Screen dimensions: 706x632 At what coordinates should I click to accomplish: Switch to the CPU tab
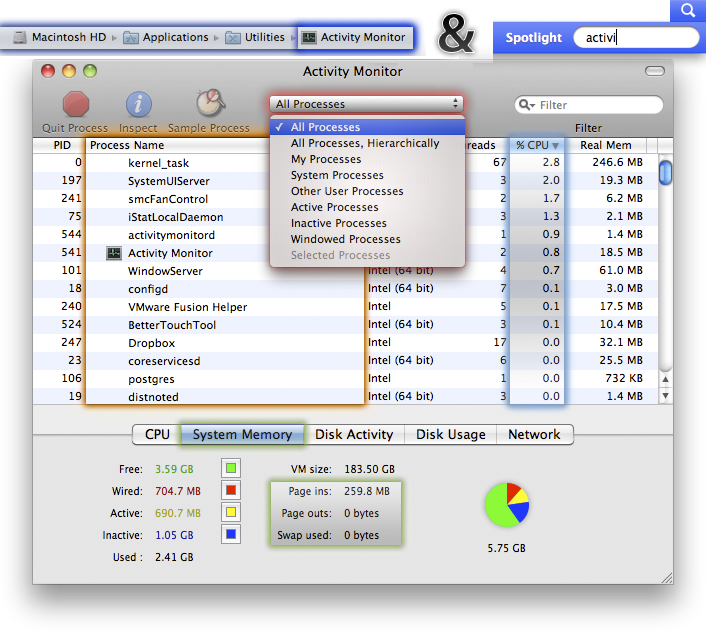[x=157, y=434]
